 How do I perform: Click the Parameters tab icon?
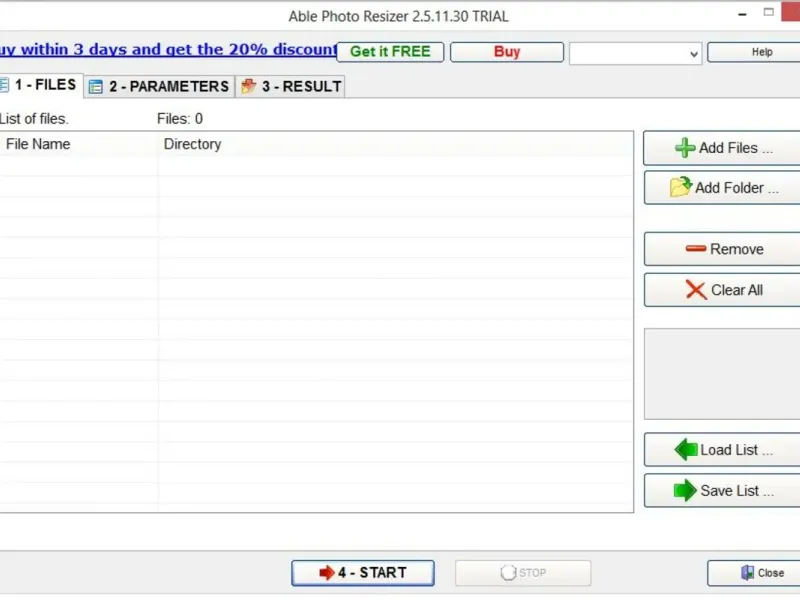[95, 87]
